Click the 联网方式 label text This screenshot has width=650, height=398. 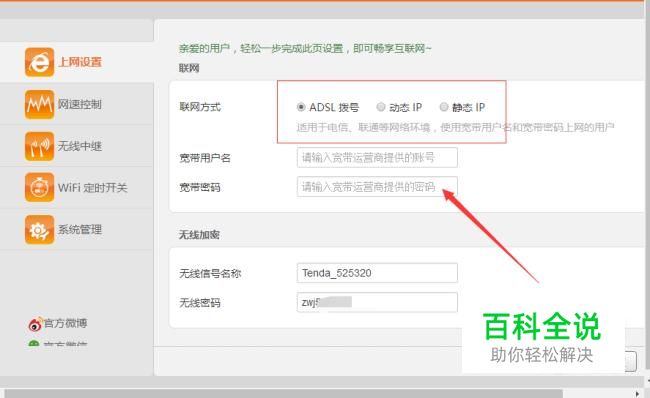pyautogui.click(x=200, y=107)
